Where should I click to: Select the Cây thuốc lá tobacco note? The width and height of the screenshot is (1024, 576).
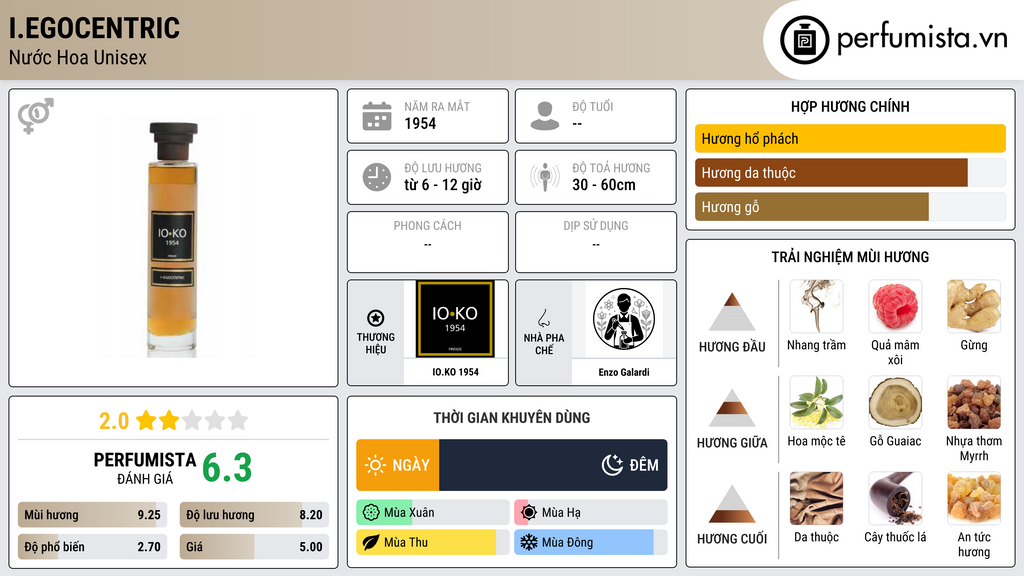coord(895,498)
